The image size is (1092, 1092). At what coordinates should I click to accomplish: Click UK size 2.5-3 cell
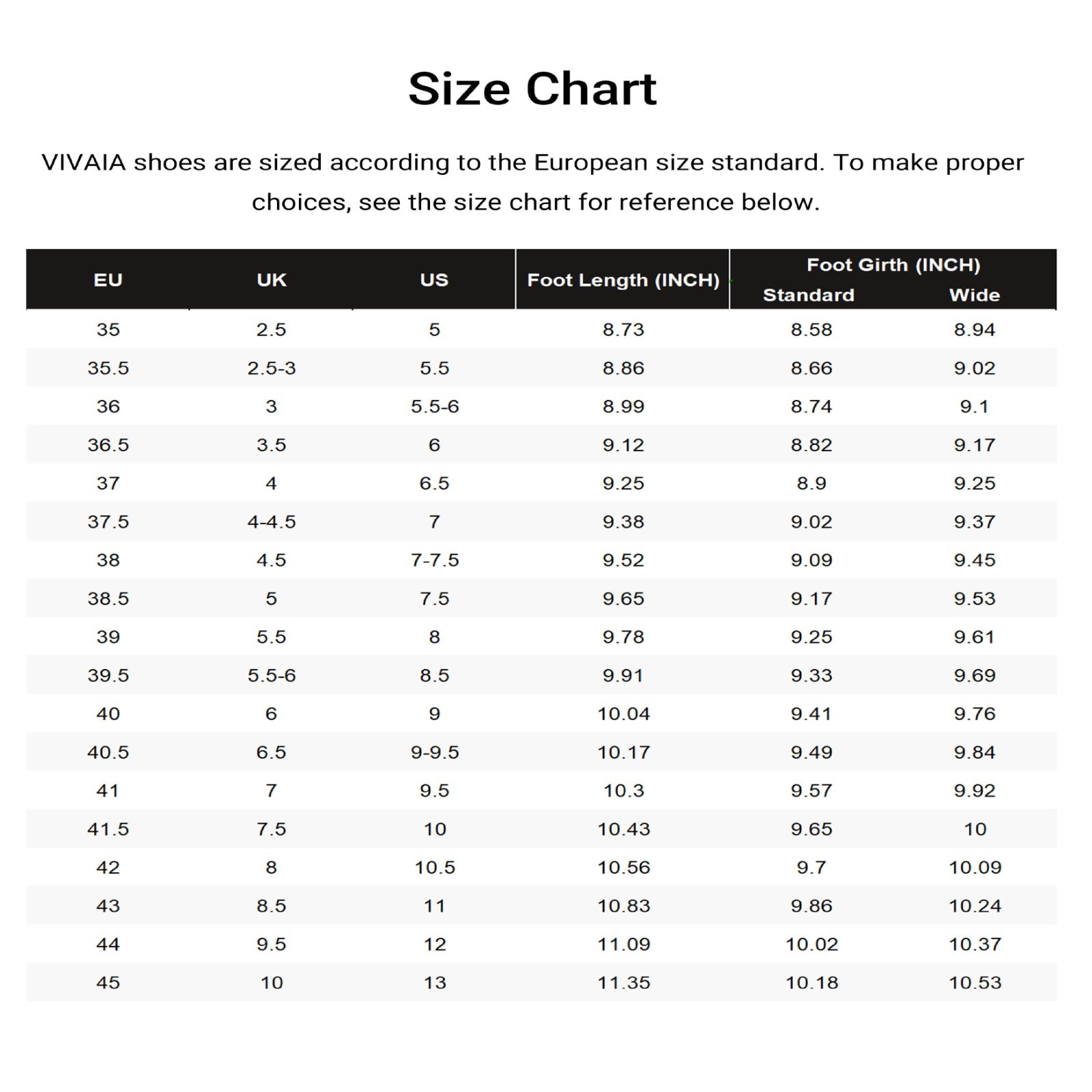(271, 368)
